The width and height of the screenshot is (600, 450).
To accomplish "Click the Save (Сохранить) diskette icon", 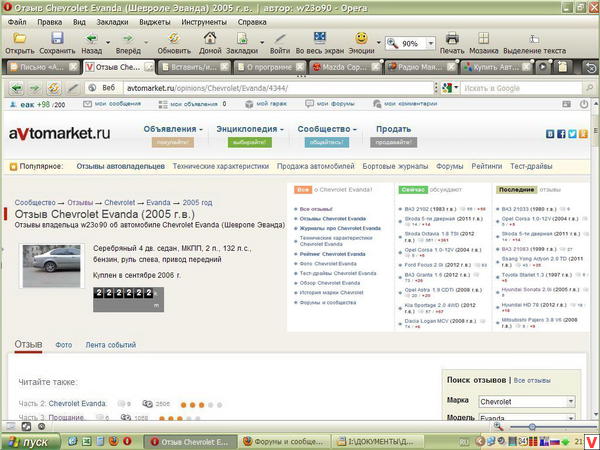I will [x=57, y=38].
